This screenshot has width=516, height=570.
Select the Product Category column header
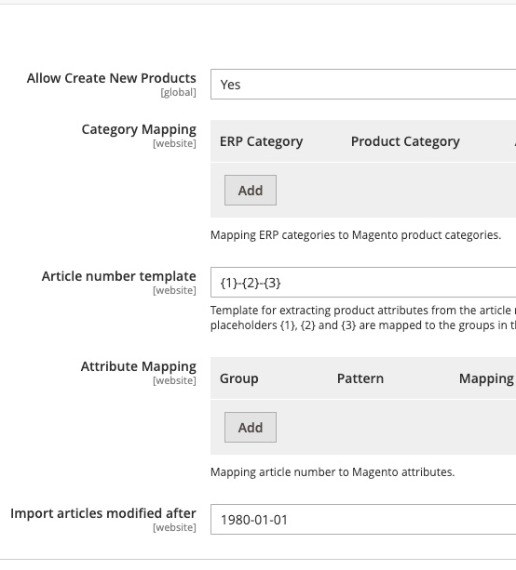[405, 141]
